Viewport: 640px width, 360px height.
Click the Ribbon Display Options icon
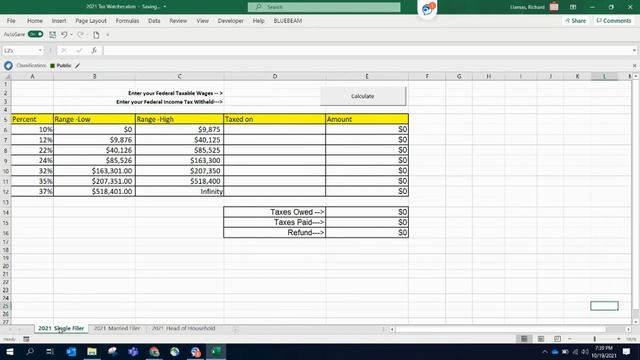(573, 7)
